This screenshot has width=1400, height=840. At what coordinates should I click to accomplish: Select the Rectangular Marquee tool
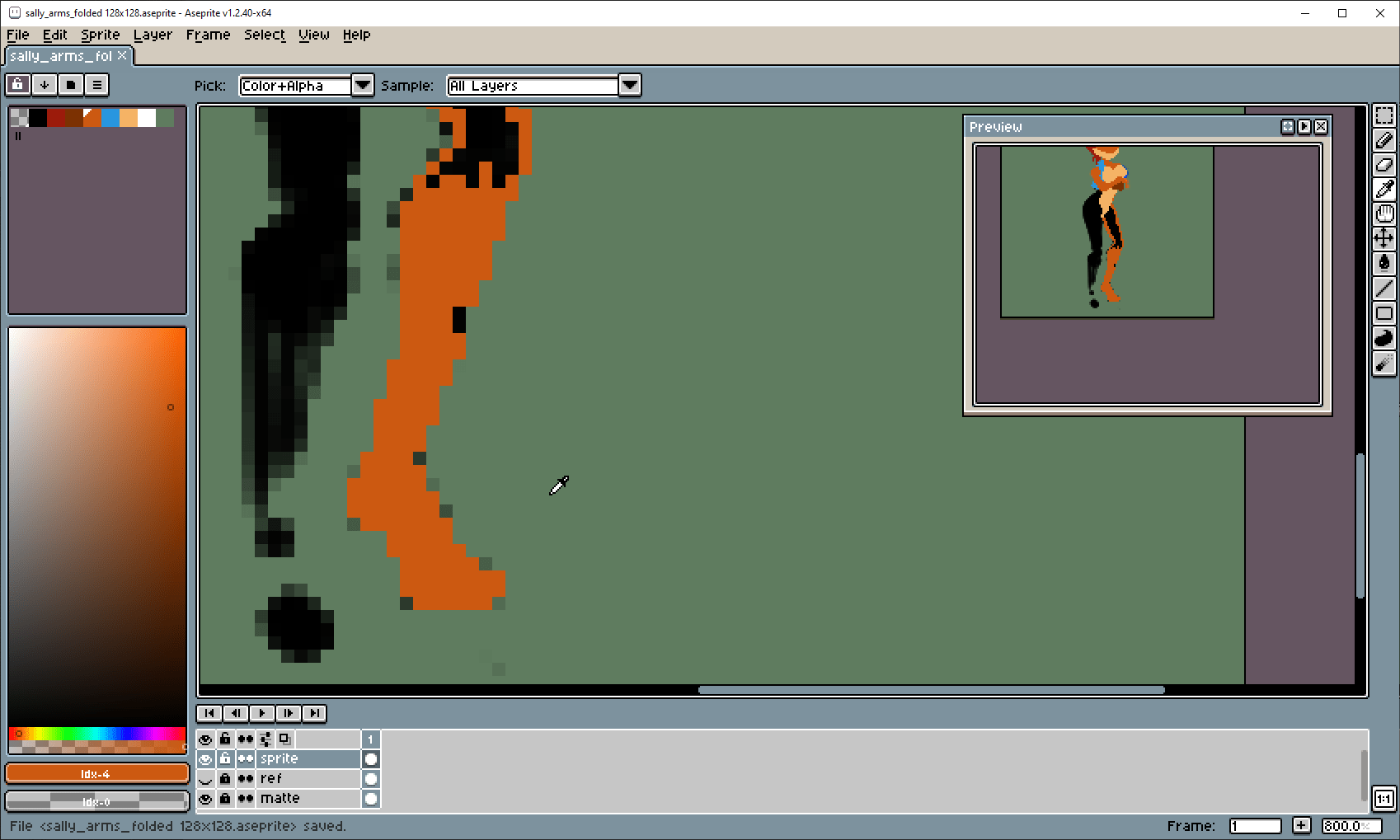1384,115
